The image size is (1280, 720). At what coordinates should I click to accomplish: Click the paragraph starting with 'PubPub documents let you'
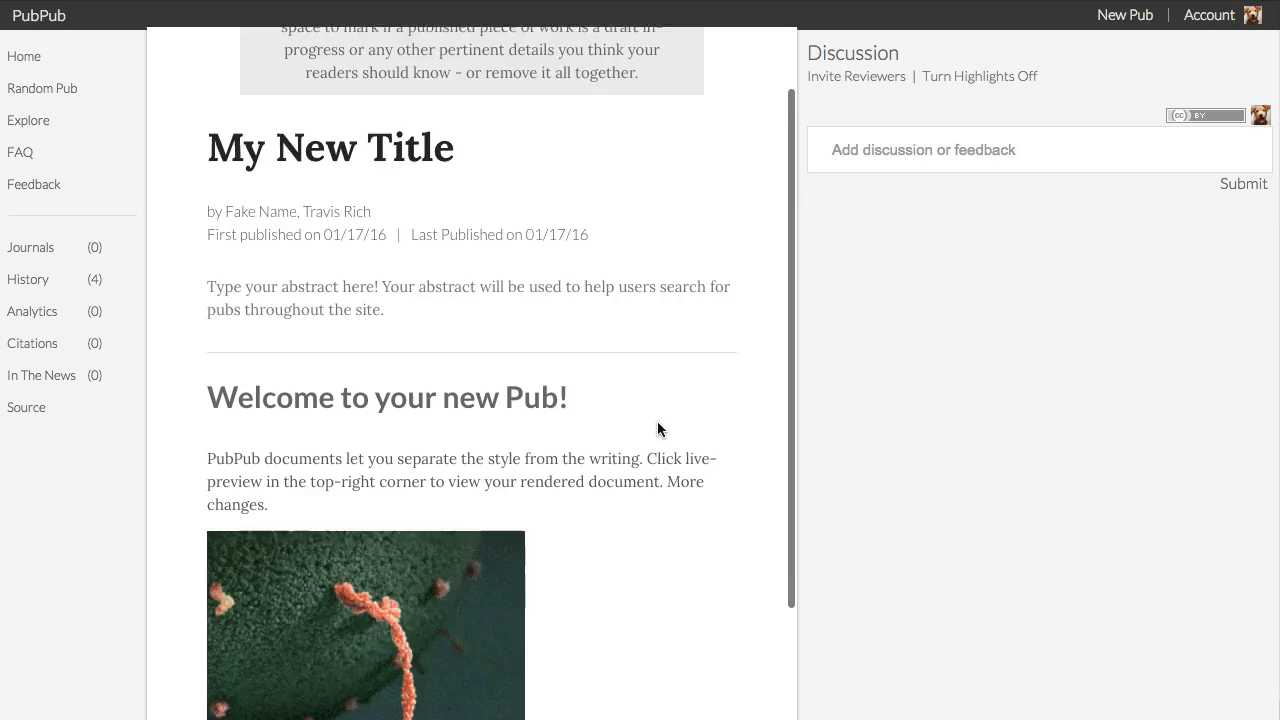(x=462, y=482)
